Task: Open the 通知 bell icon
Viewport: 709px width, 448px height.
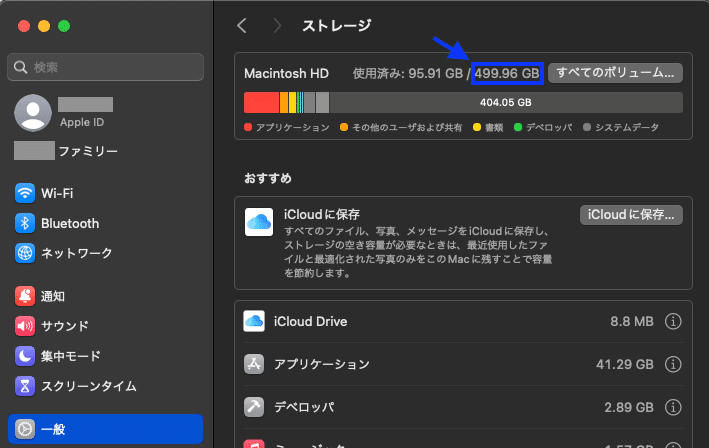Action: 25,296
